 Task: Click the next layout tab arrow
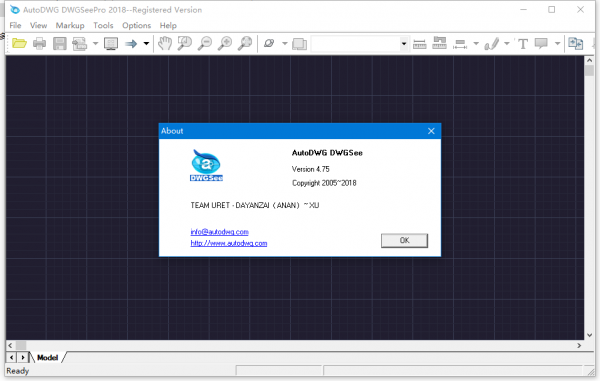23,358
